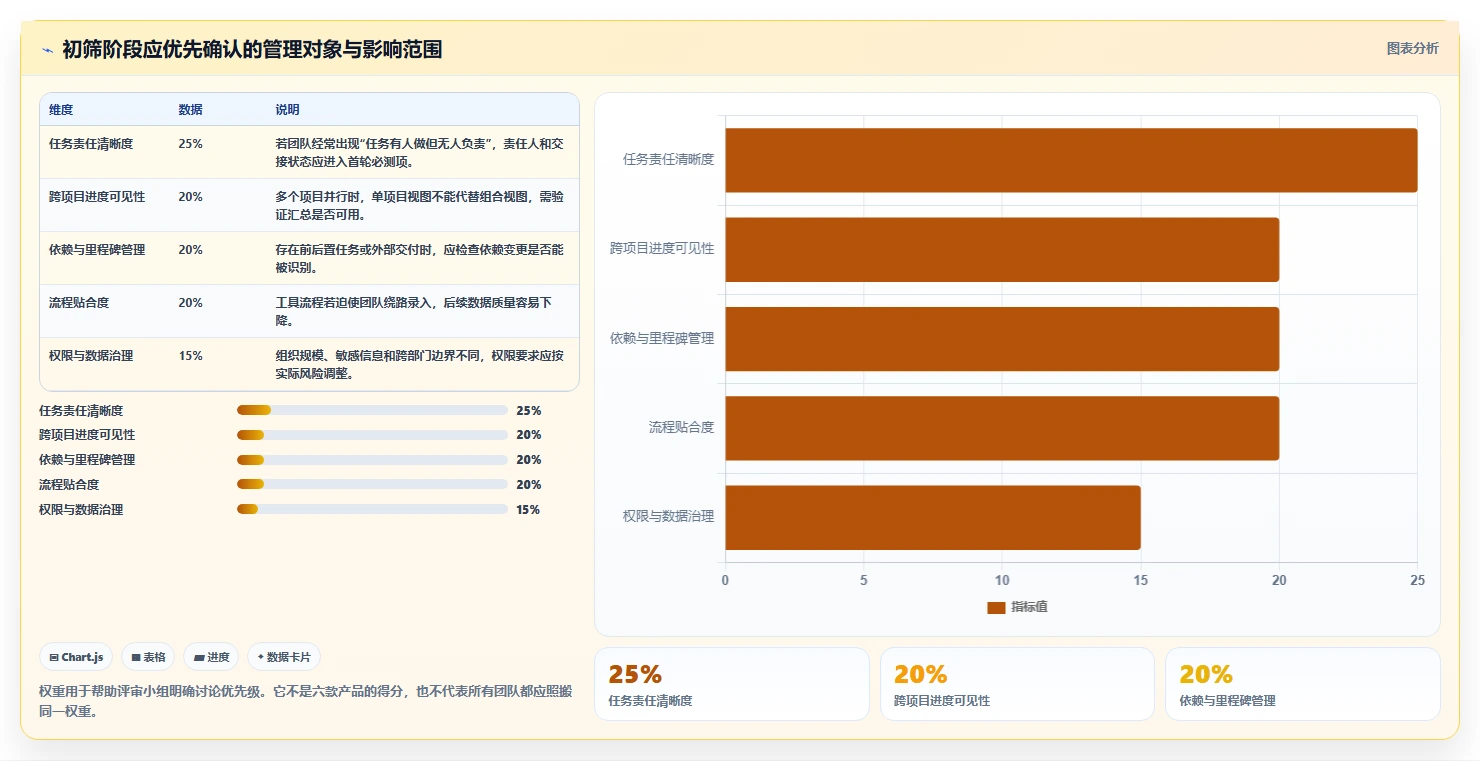Click the 说明 column header

tap(287, 109)
